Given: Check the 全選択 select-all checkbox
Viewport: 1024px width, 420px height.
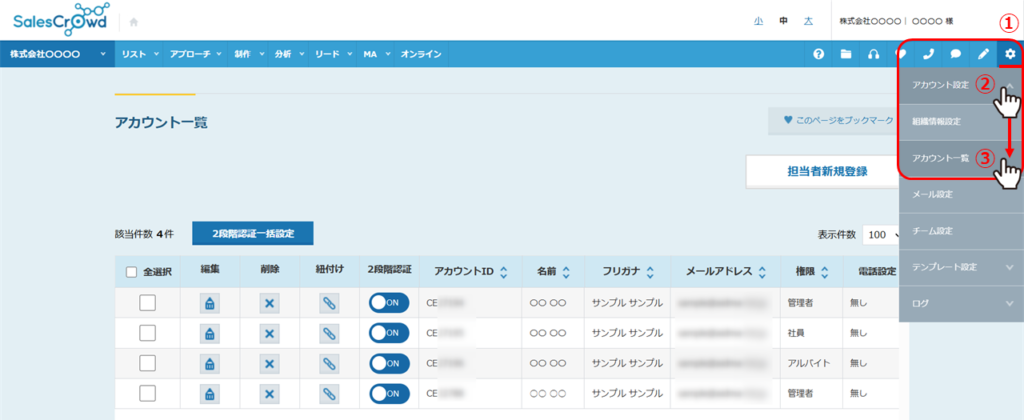Looking at the screenshot, I should [132, 272].
